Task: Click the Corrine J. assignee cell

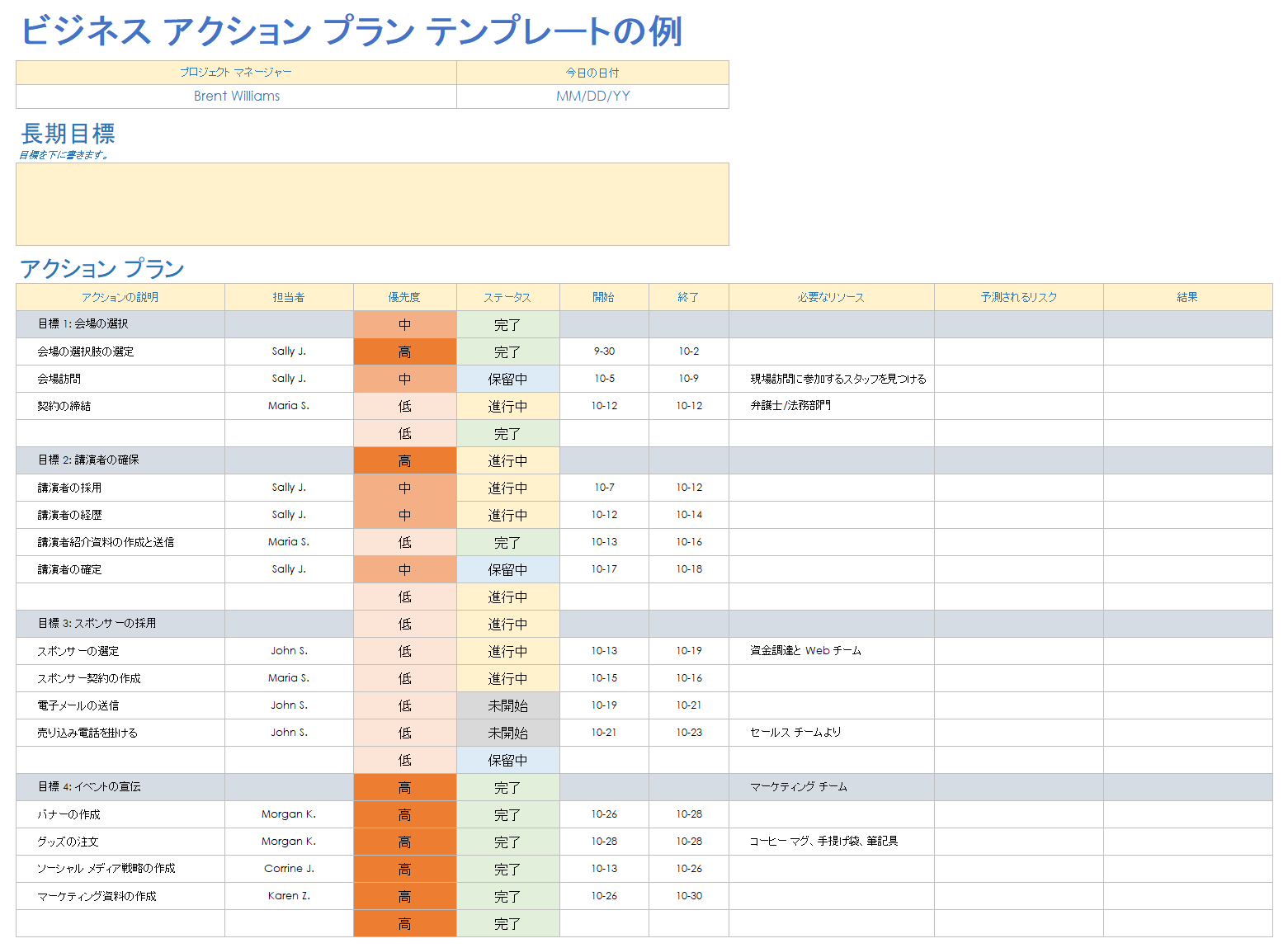Action: point(289,869)
